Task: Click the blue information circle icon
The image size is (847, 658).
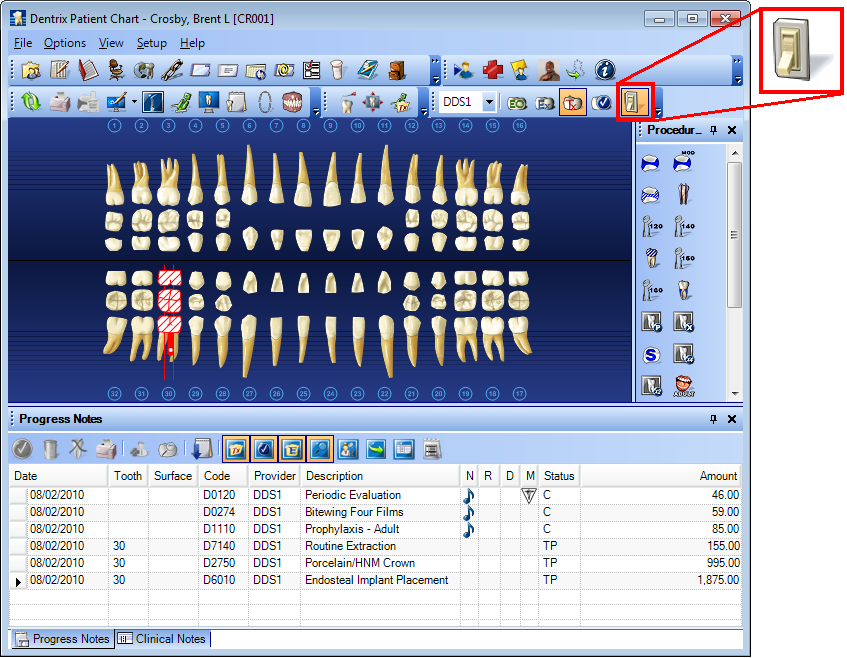Action: click(x=604, y=70)
